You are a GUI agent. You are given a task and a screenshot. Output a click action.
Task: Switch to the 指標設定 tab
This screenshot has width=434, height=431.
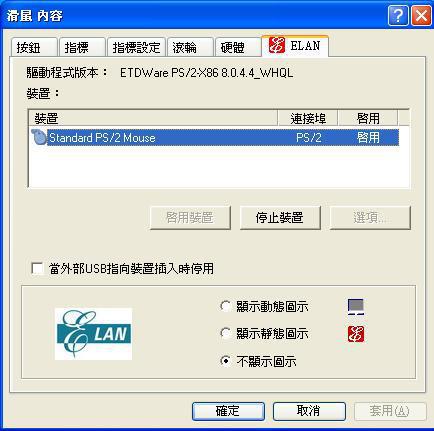coord(136,47)
